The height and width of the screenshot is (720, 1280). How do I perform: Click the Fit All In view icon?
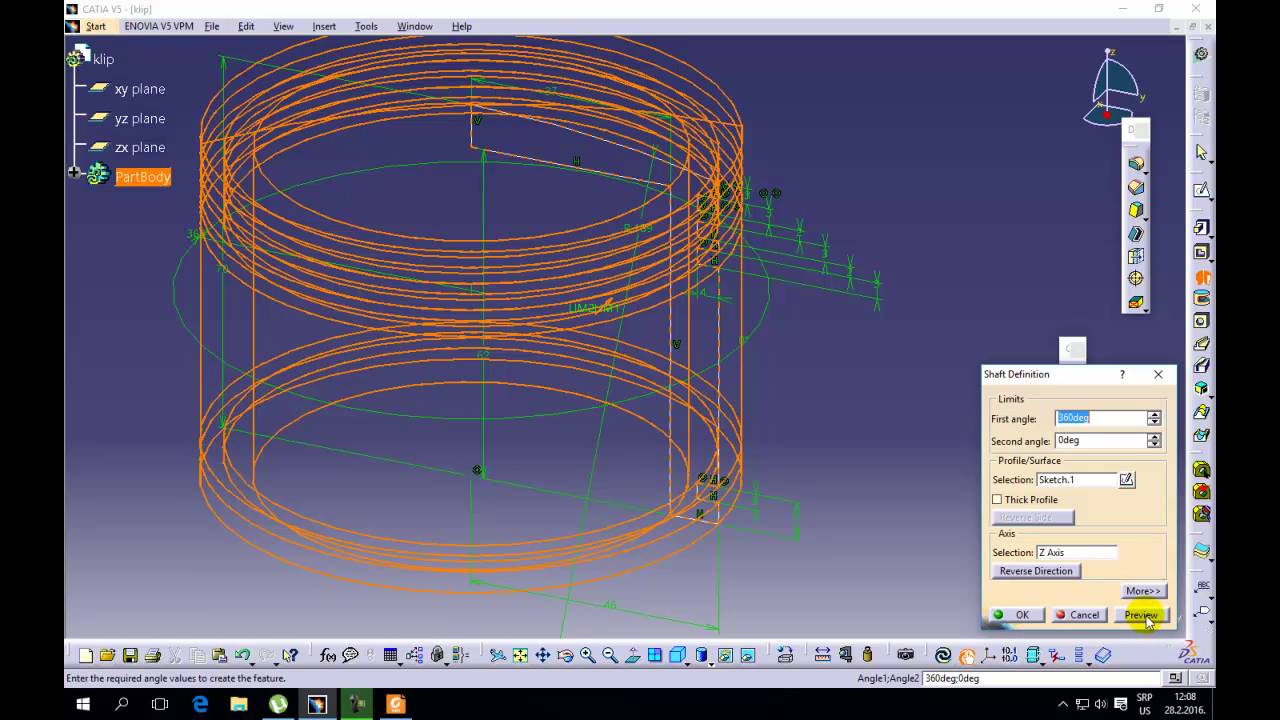coord(520,656)
